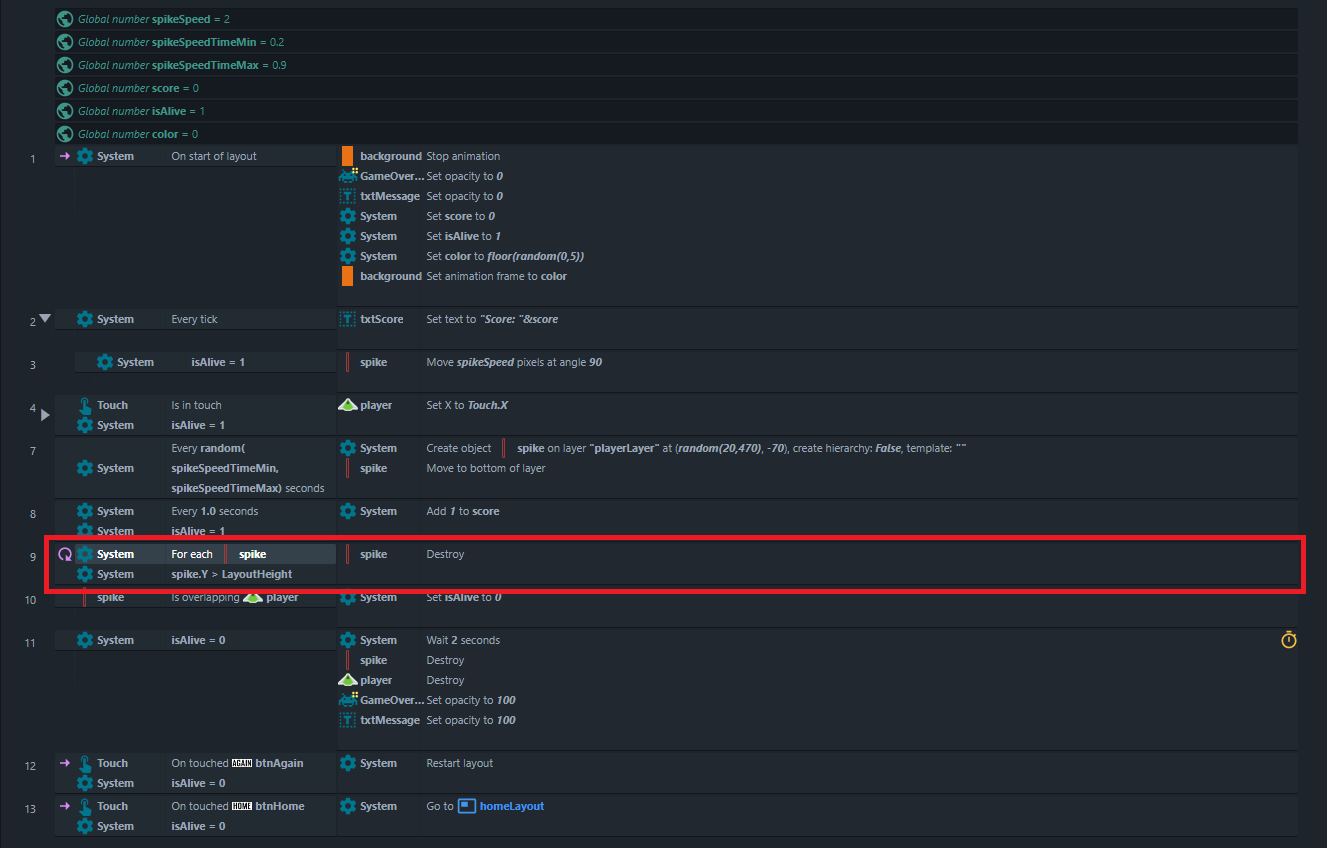Click the btnHome icon in event 13 condition
Image resolution: width=1327 pixels, height=848 pixels.
[243, 806]
